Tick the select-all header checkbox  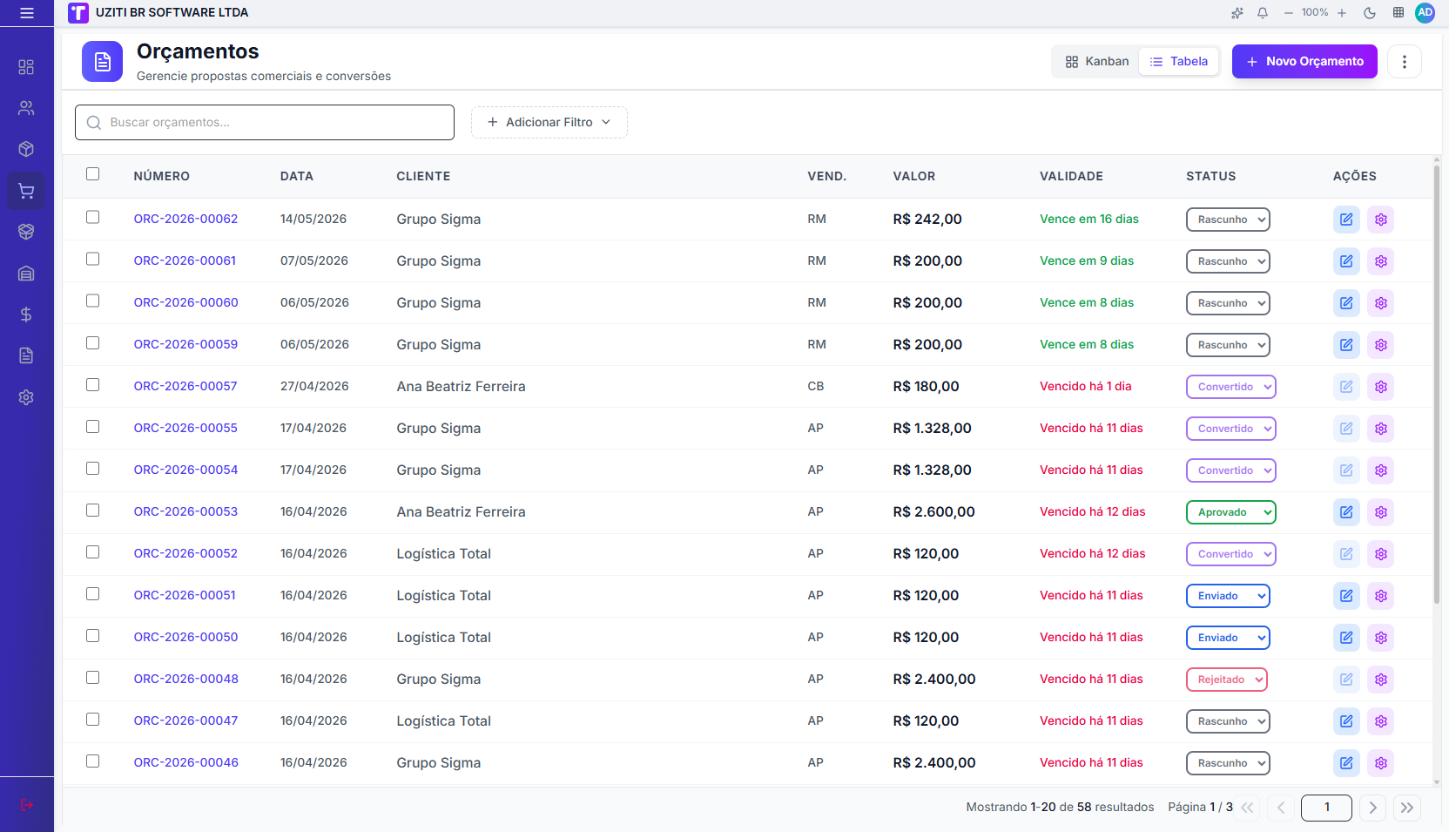tap(93, 174)
